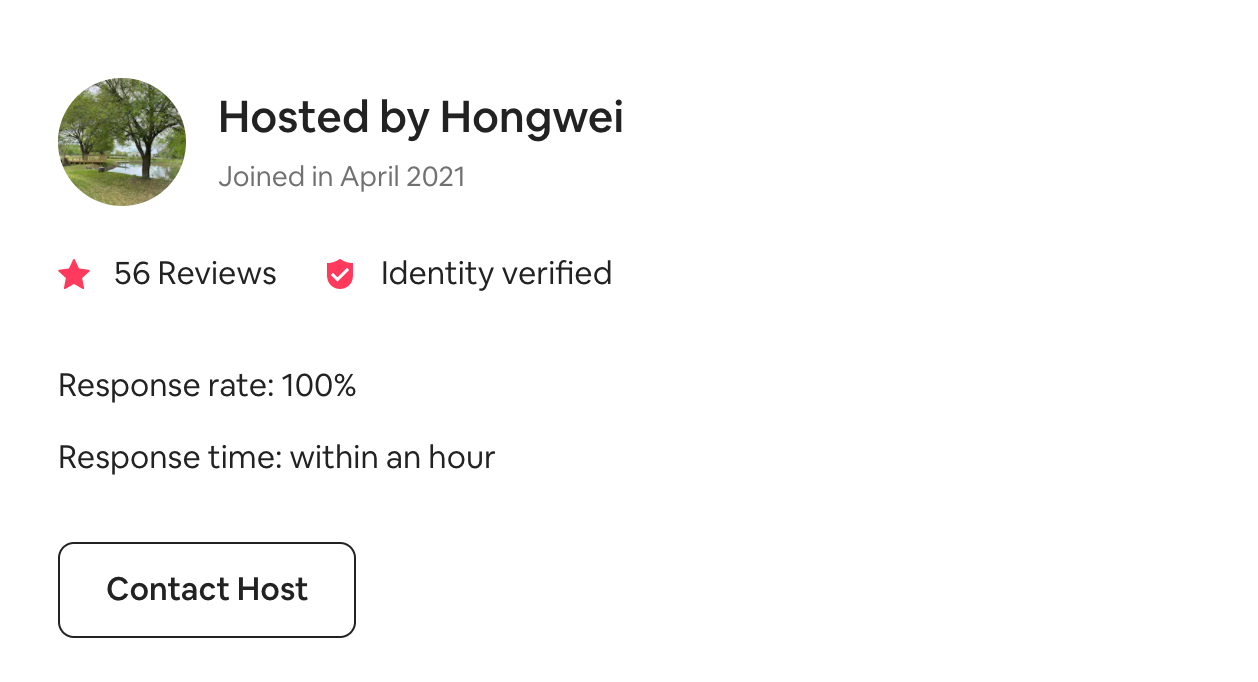
Task: Click the April 2021 join date
Action: tap(403, 177)
